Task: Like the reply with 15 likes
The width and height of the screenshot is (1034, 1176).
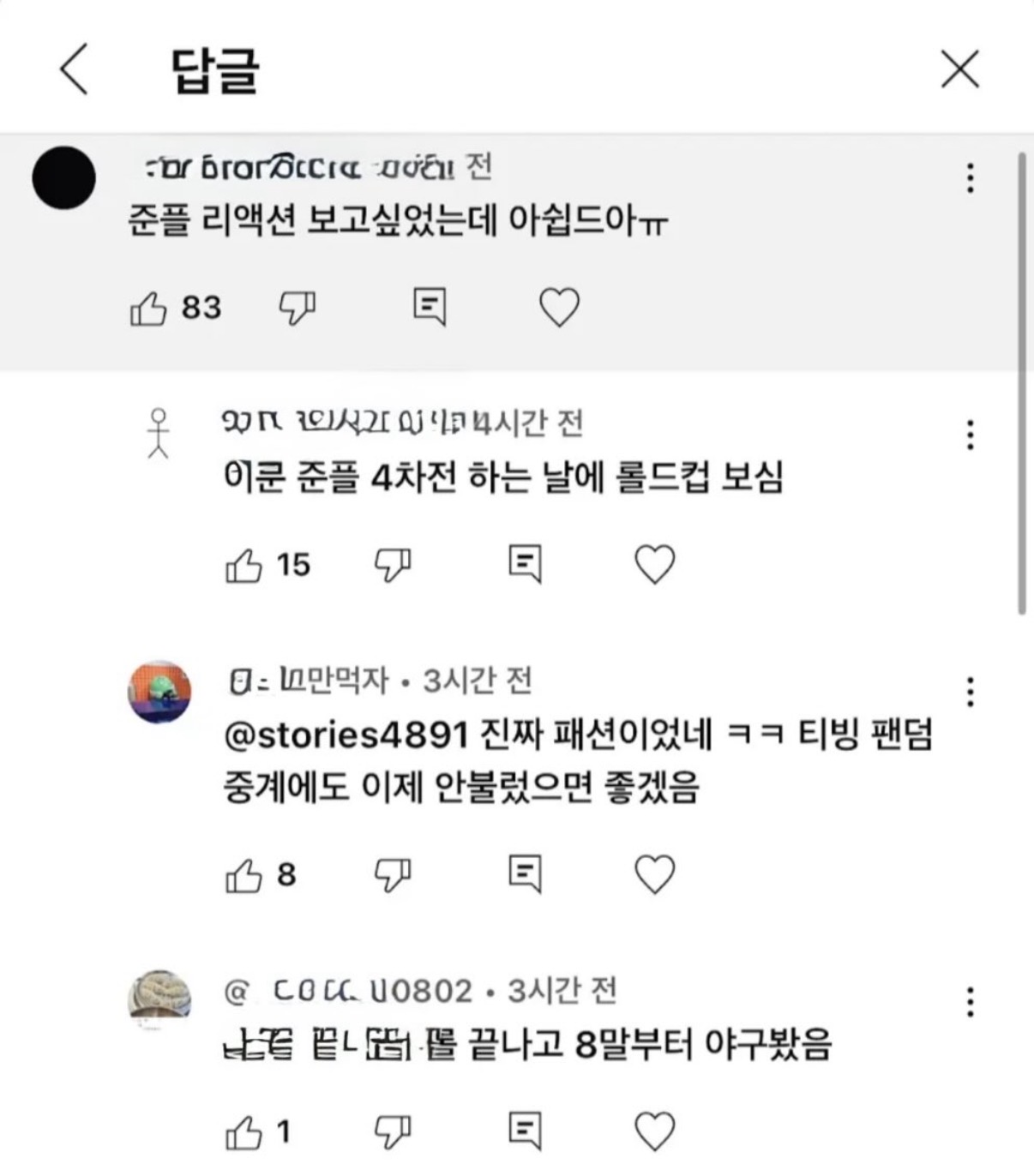Action: coord(243,565)
